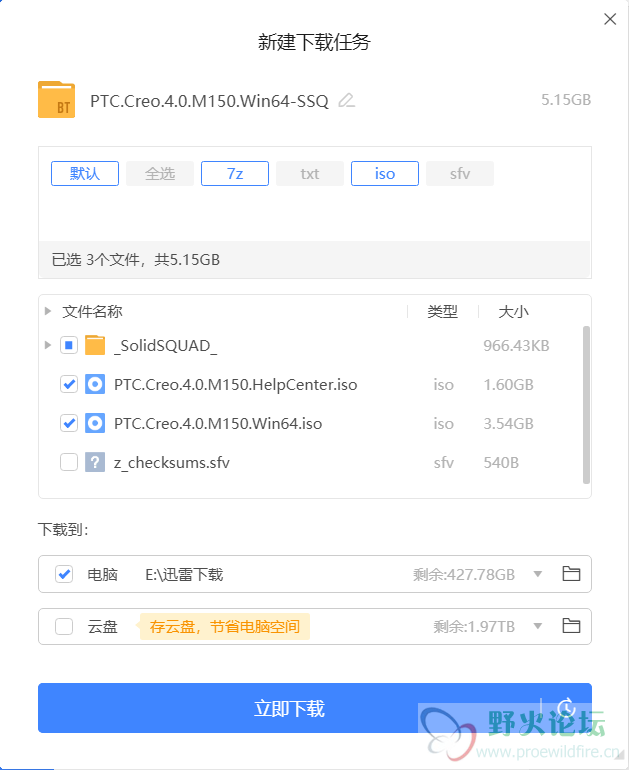Screen dimensions: 629x770
Task: Click the 1.60GB size value
Action: (508, 385)
